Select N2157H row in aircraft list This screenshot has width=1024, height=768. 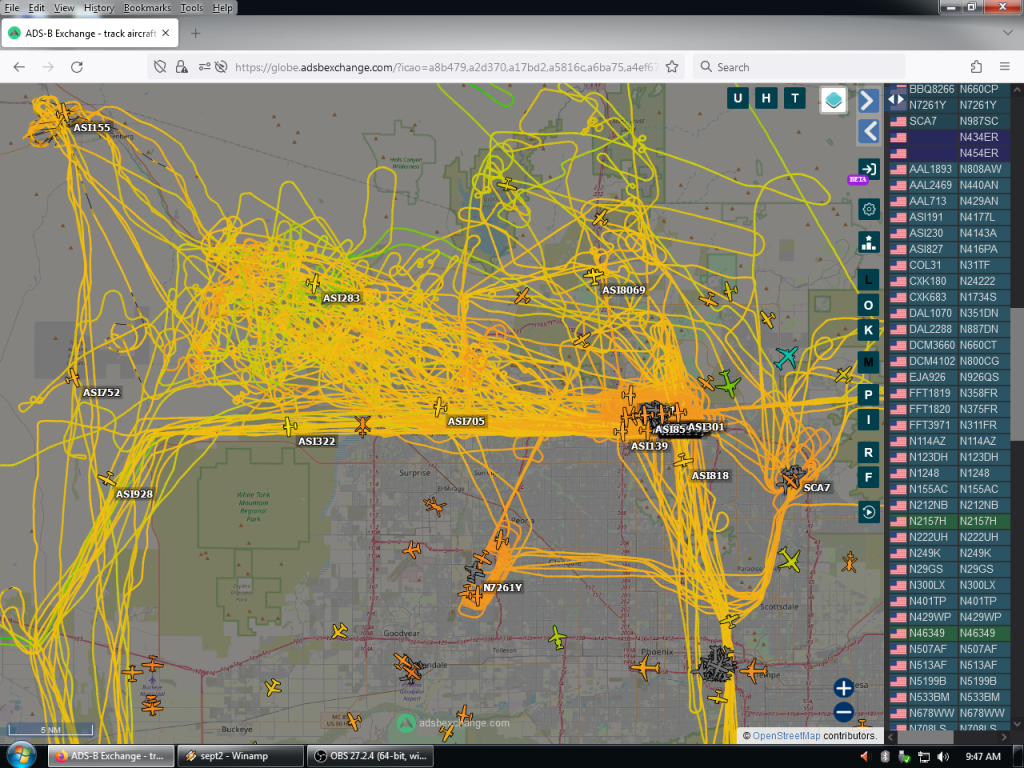950,521
